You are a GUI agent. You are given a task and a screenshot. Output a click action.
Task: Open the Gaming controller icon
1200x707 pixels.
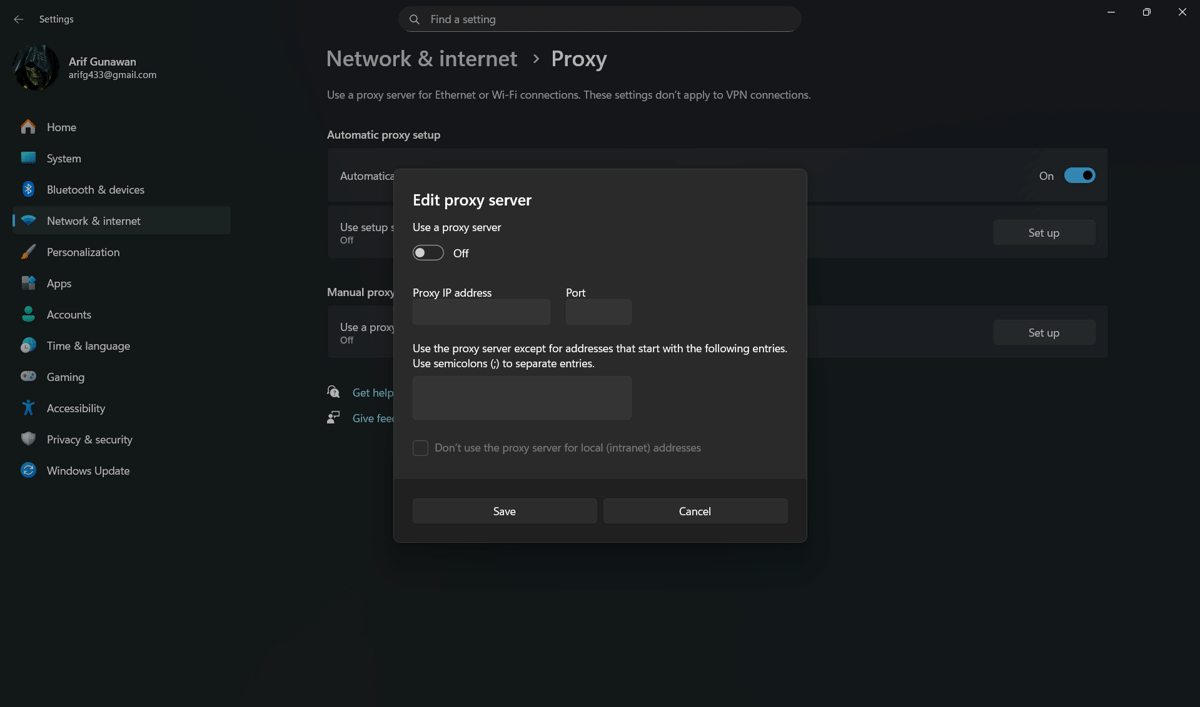[28, 377]
